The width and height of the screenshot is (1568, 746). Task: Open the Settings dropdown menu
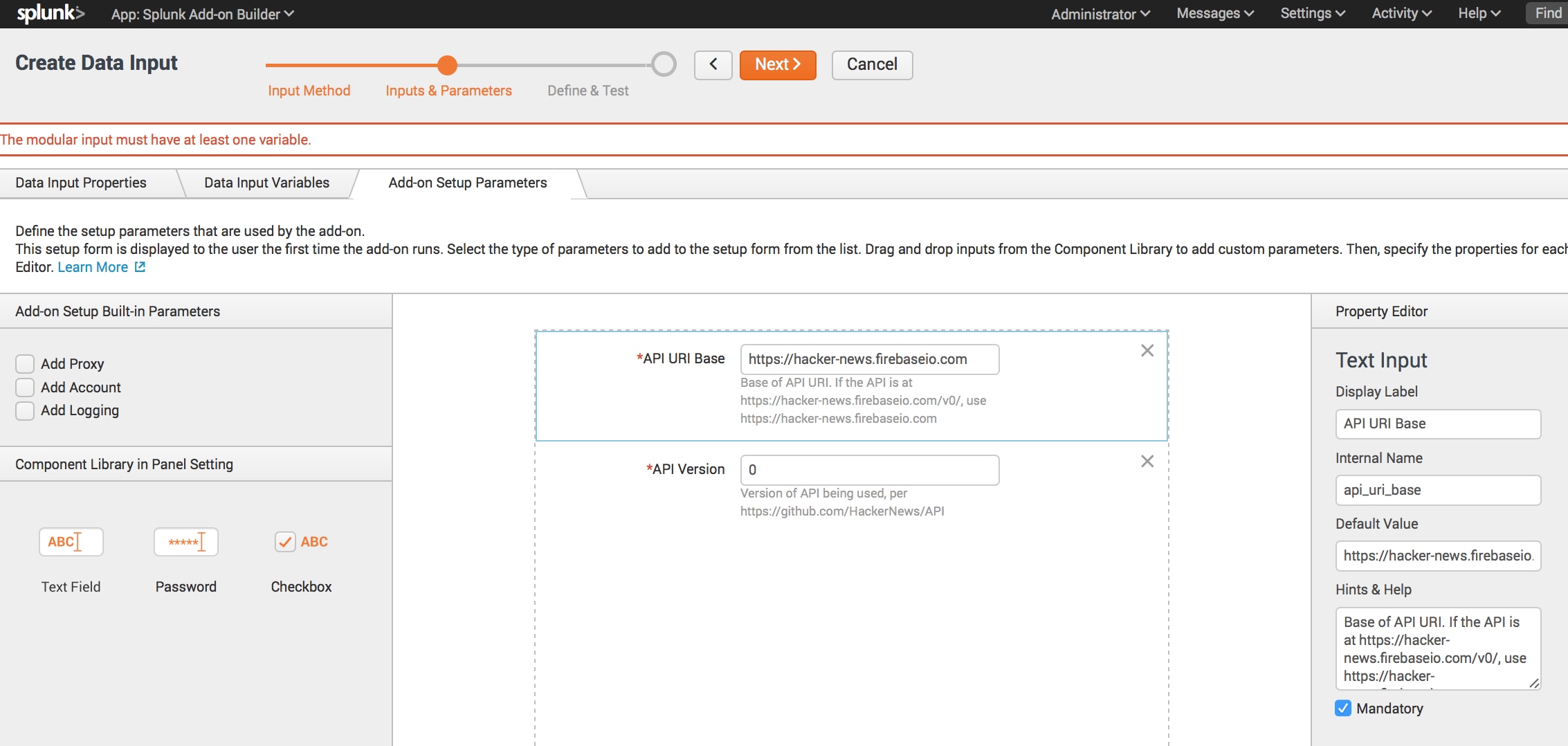tap(1312, 14)
